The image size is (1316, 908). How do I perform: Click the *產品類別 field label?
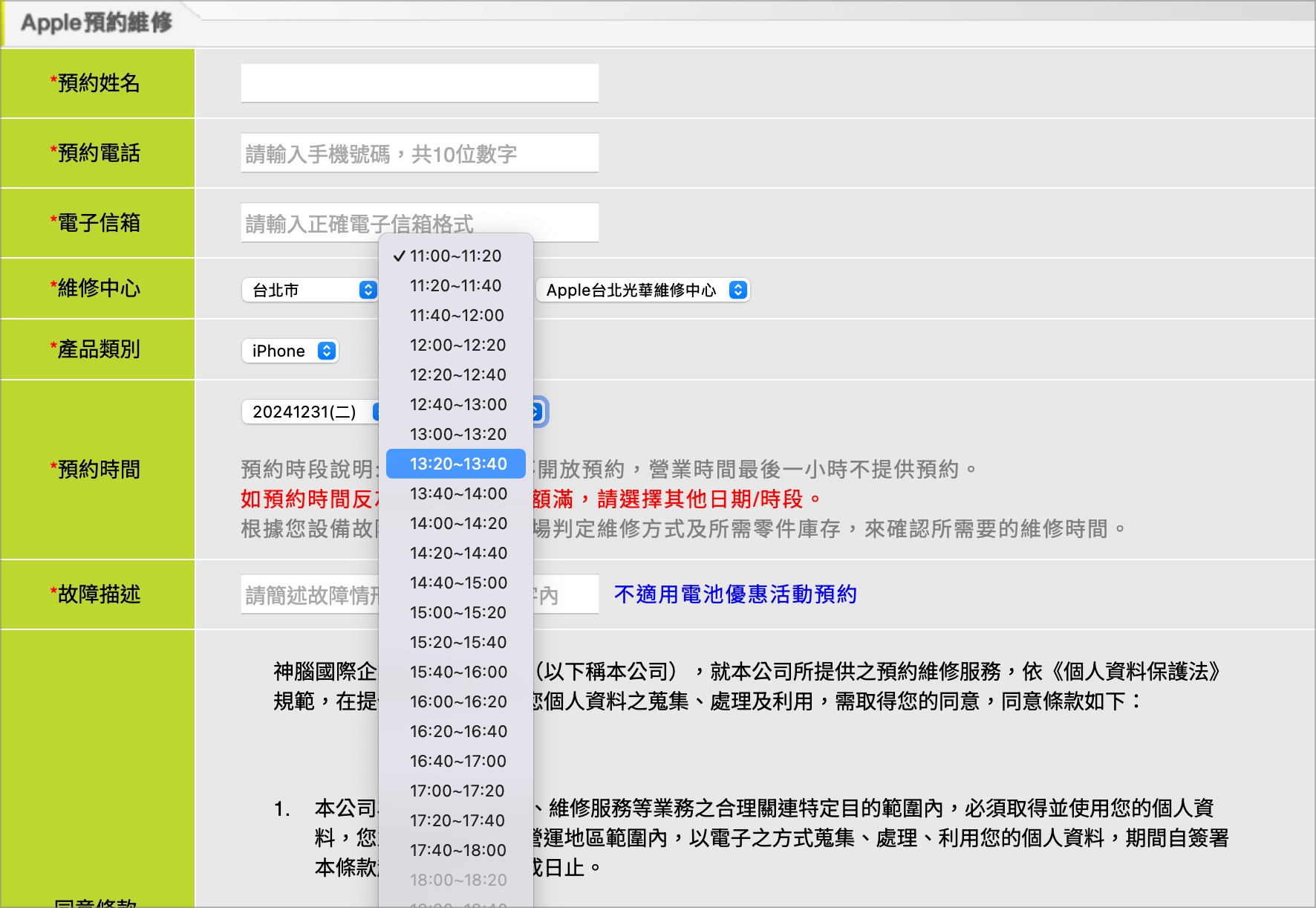coord(95,349)
